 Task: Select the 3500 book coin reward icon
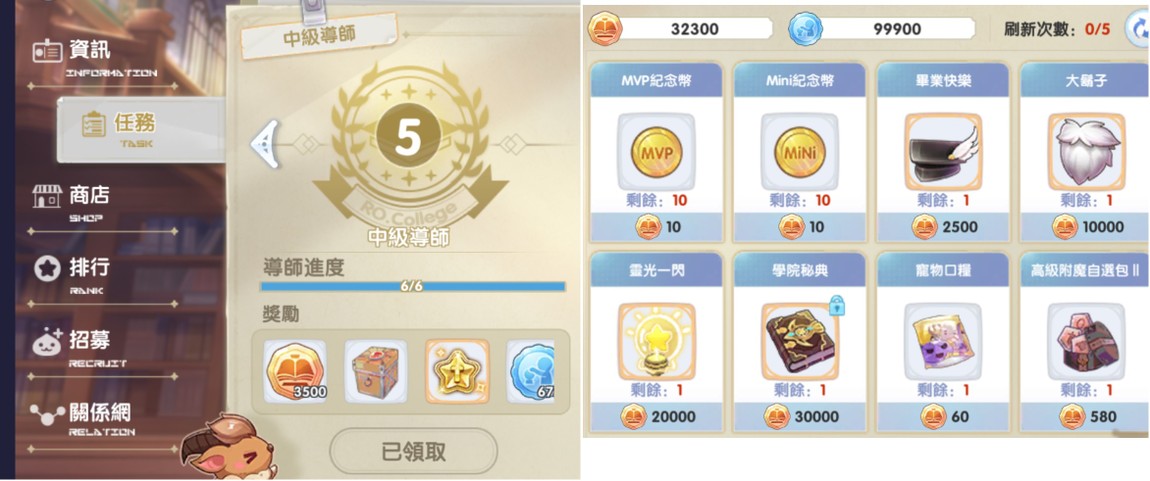click(x=296, y=371)
